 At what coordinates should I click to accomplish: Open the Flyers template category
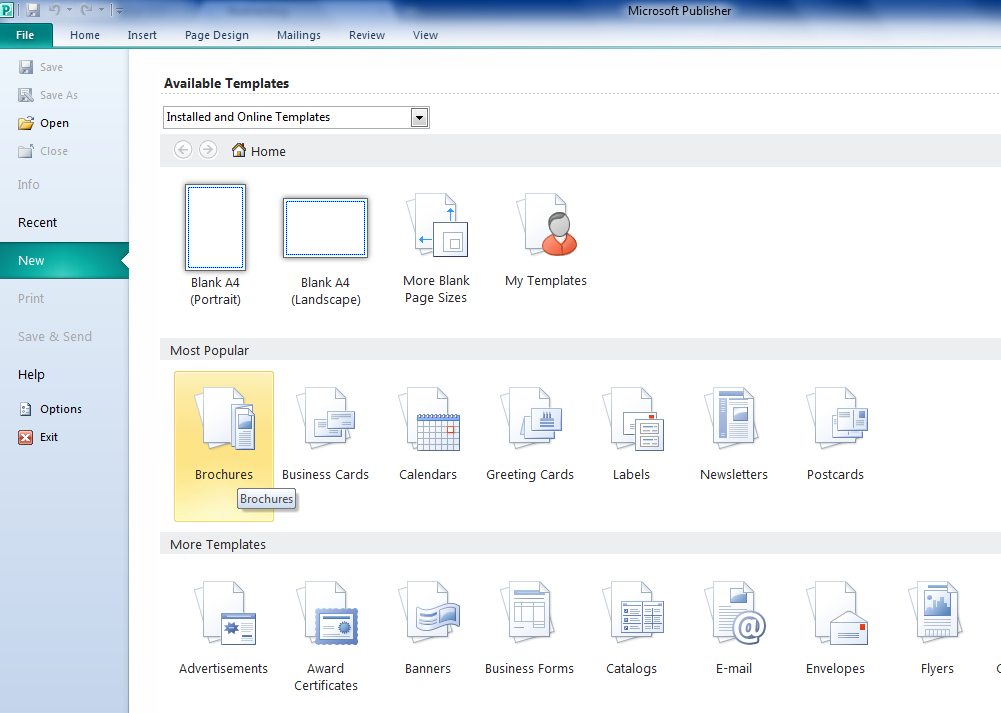pyautogui.click(x=937, y=628)
